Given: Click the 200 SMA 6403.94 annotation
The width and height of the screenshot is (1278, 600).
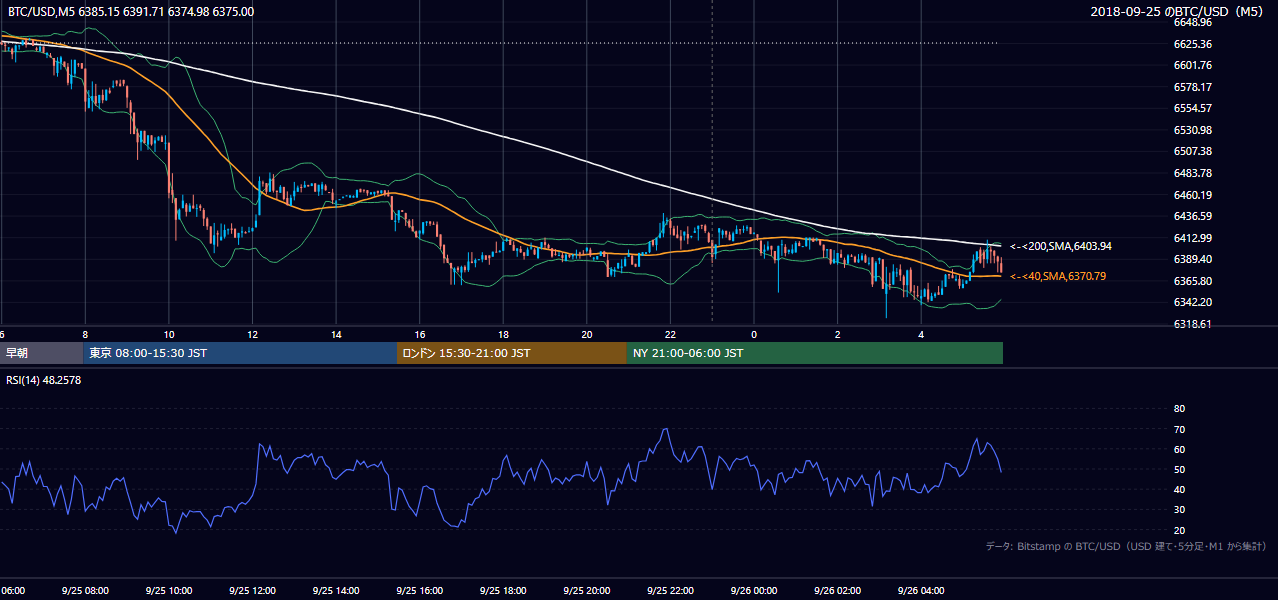Looking at the screenshot, I should click(x=1061, y=246).
